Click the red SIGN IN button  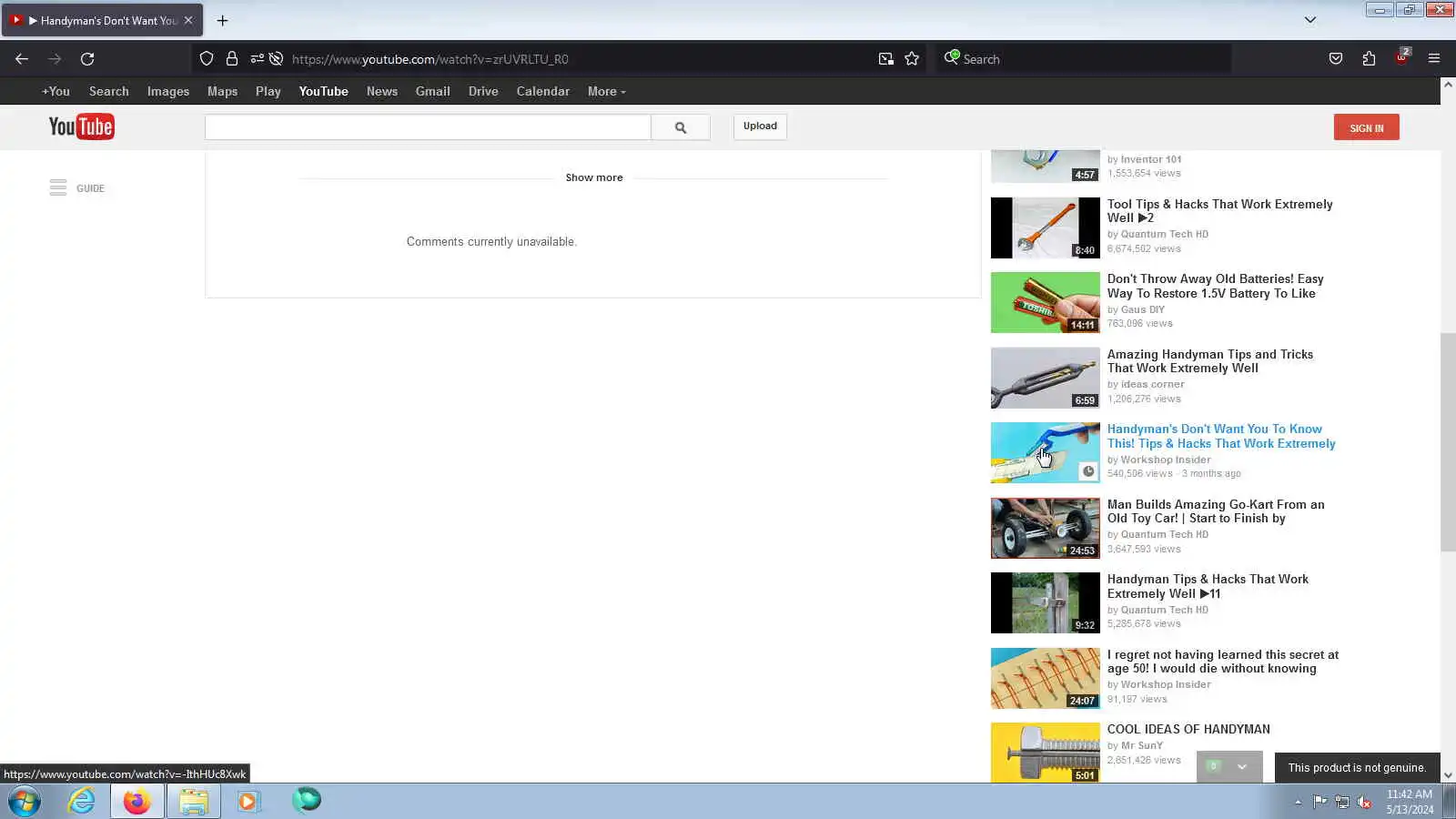coord(1367,127)
